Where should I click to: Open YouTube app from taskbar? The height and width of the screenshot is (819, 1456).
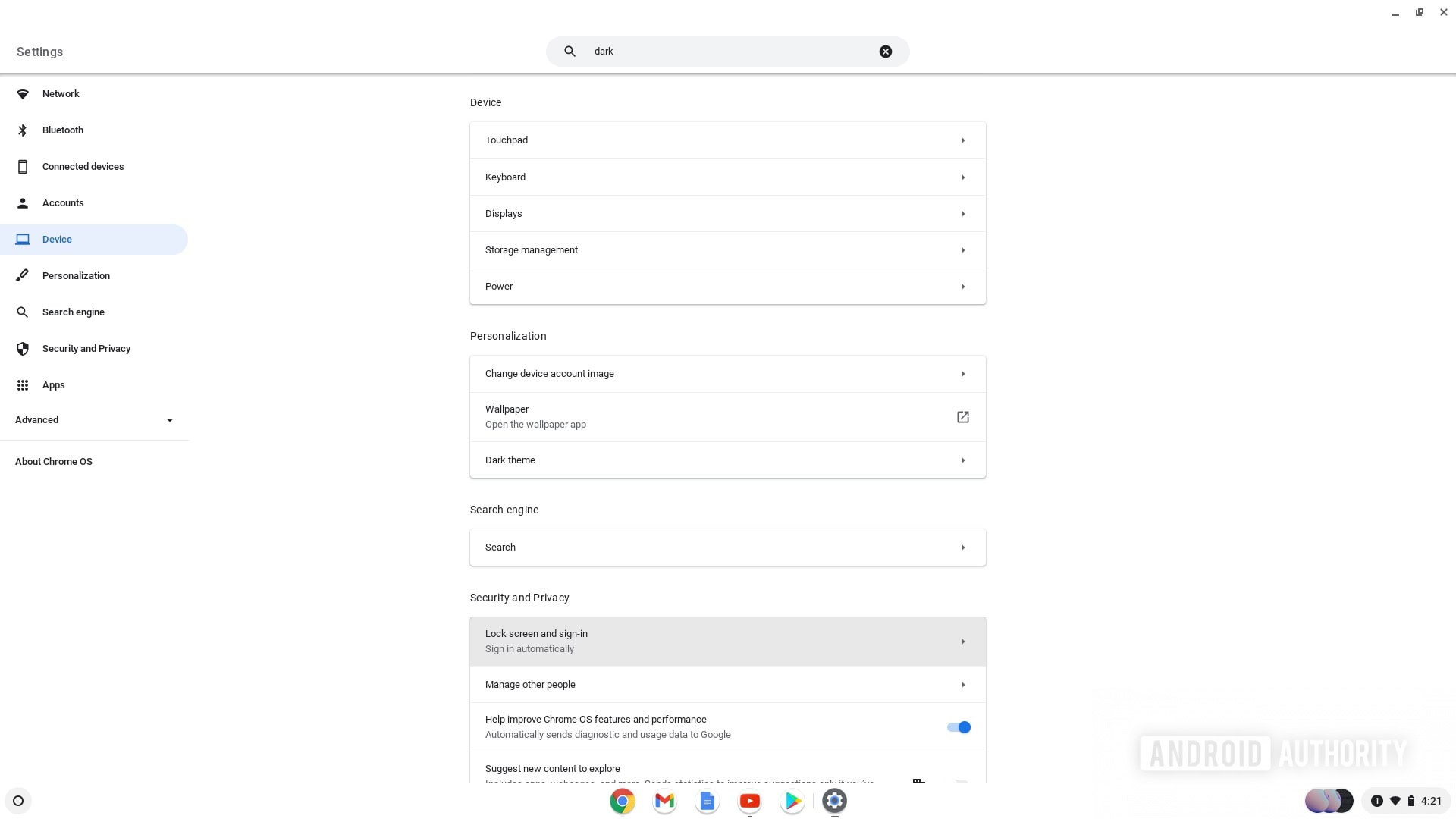pos(749,800)
